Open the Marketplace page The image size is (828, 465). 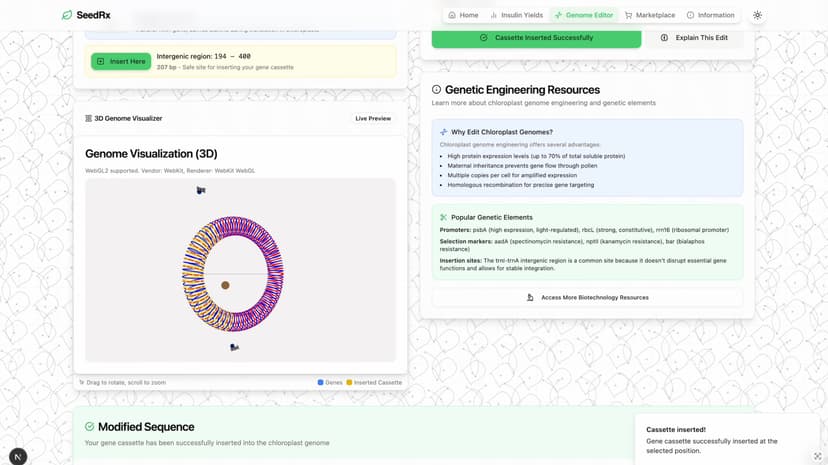[x=650, y=15]
